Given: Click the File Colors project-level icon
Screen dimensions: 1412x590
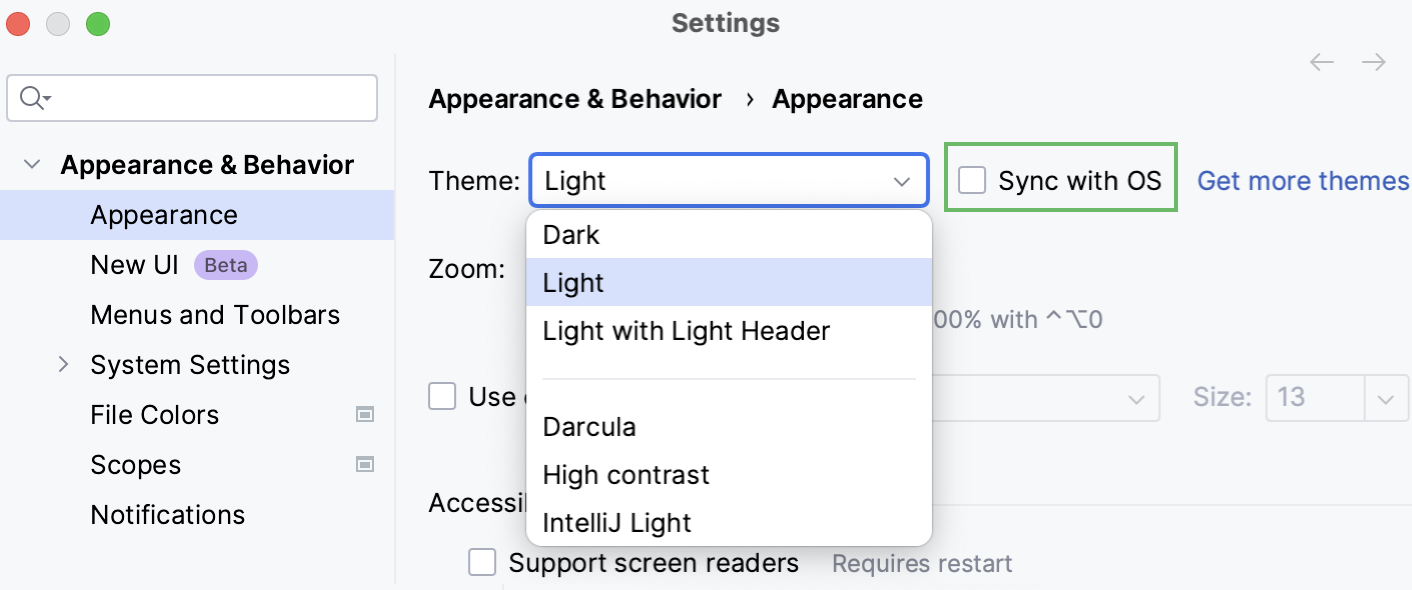Looking at the screenshot, I should click(x=365, y=415).
